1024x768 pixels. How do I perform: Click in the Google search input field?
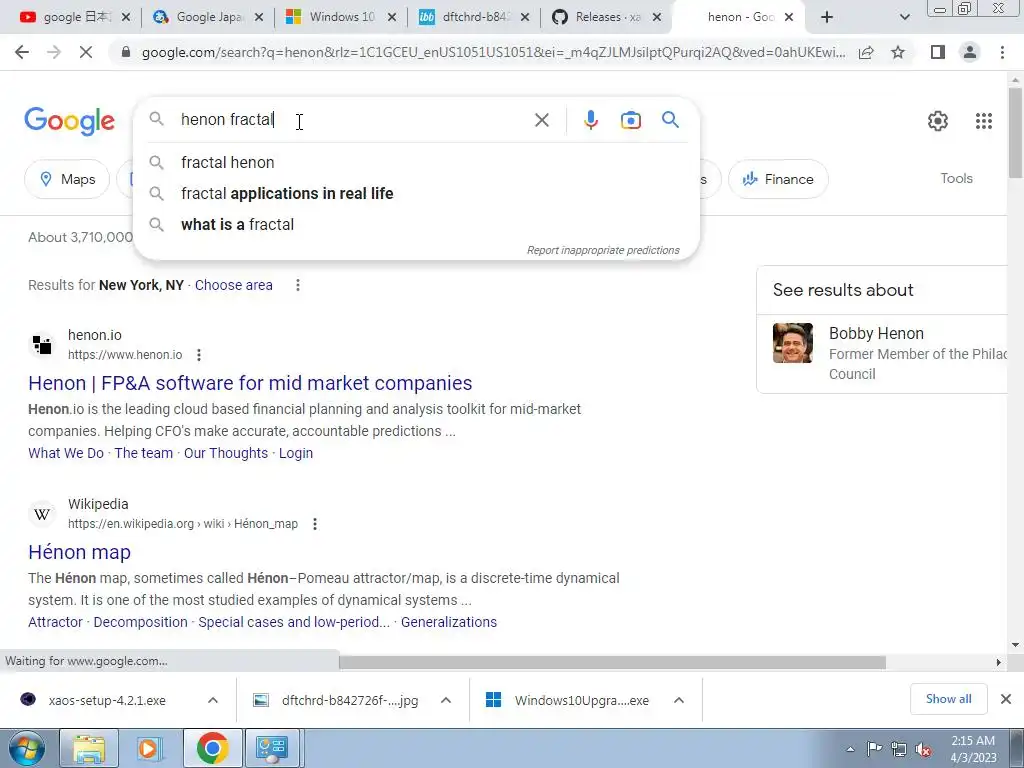(x=353, y=120)
